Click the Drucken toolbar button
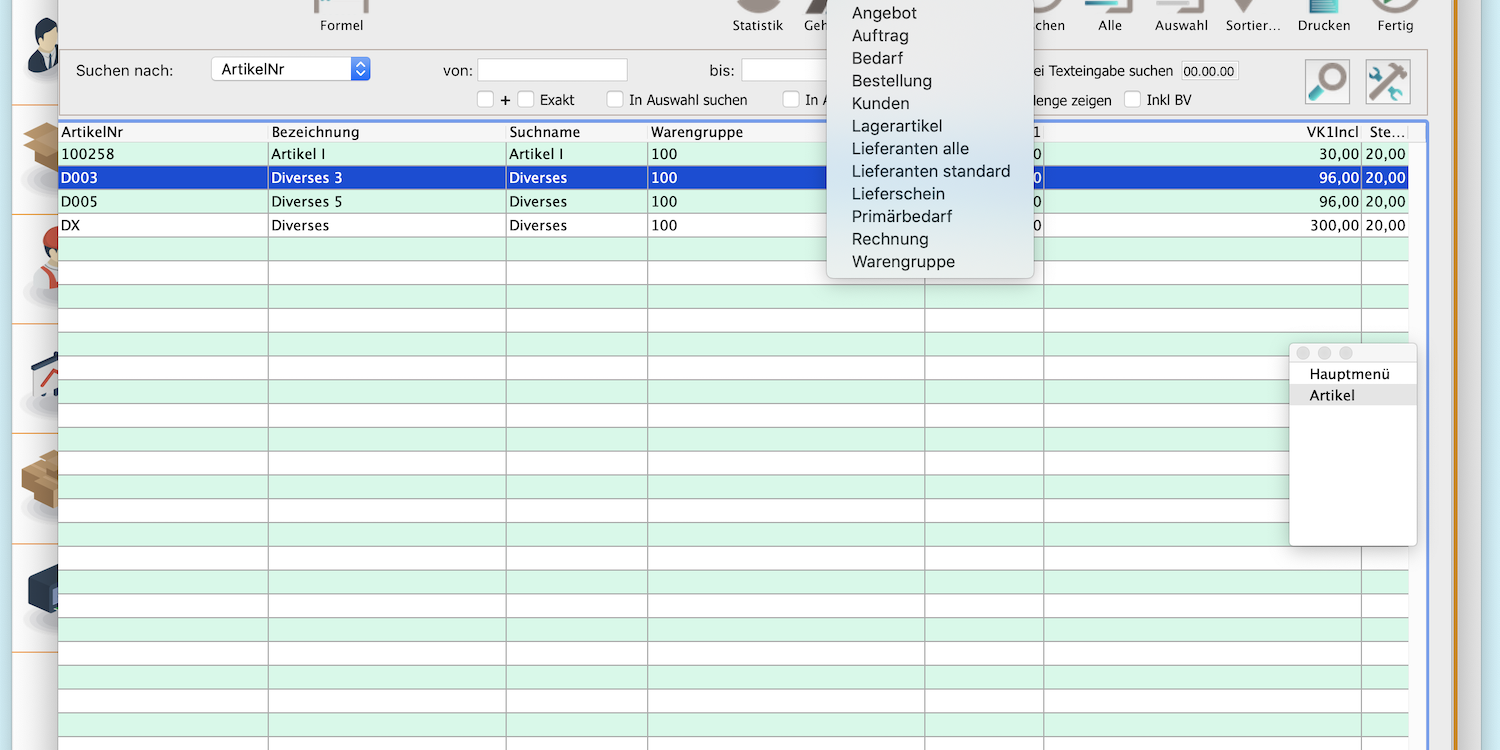This screenshot has width=1500, height=750. [1324, 16]
